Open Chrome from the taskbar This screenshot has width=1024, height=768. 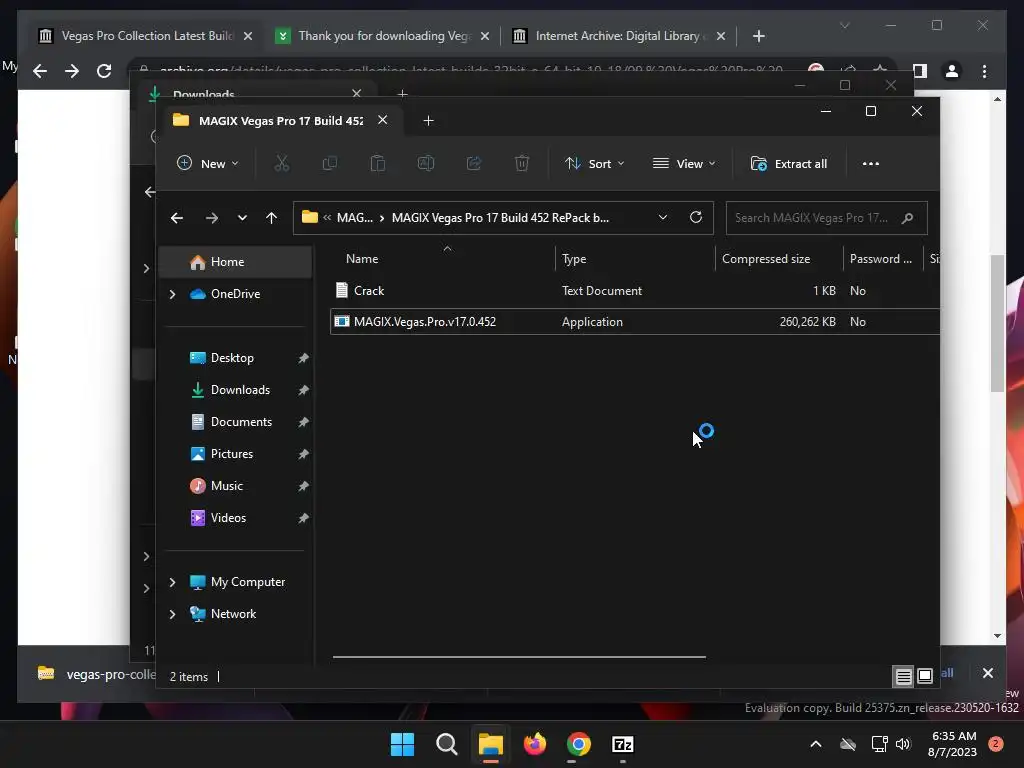[x=579, y=744]
